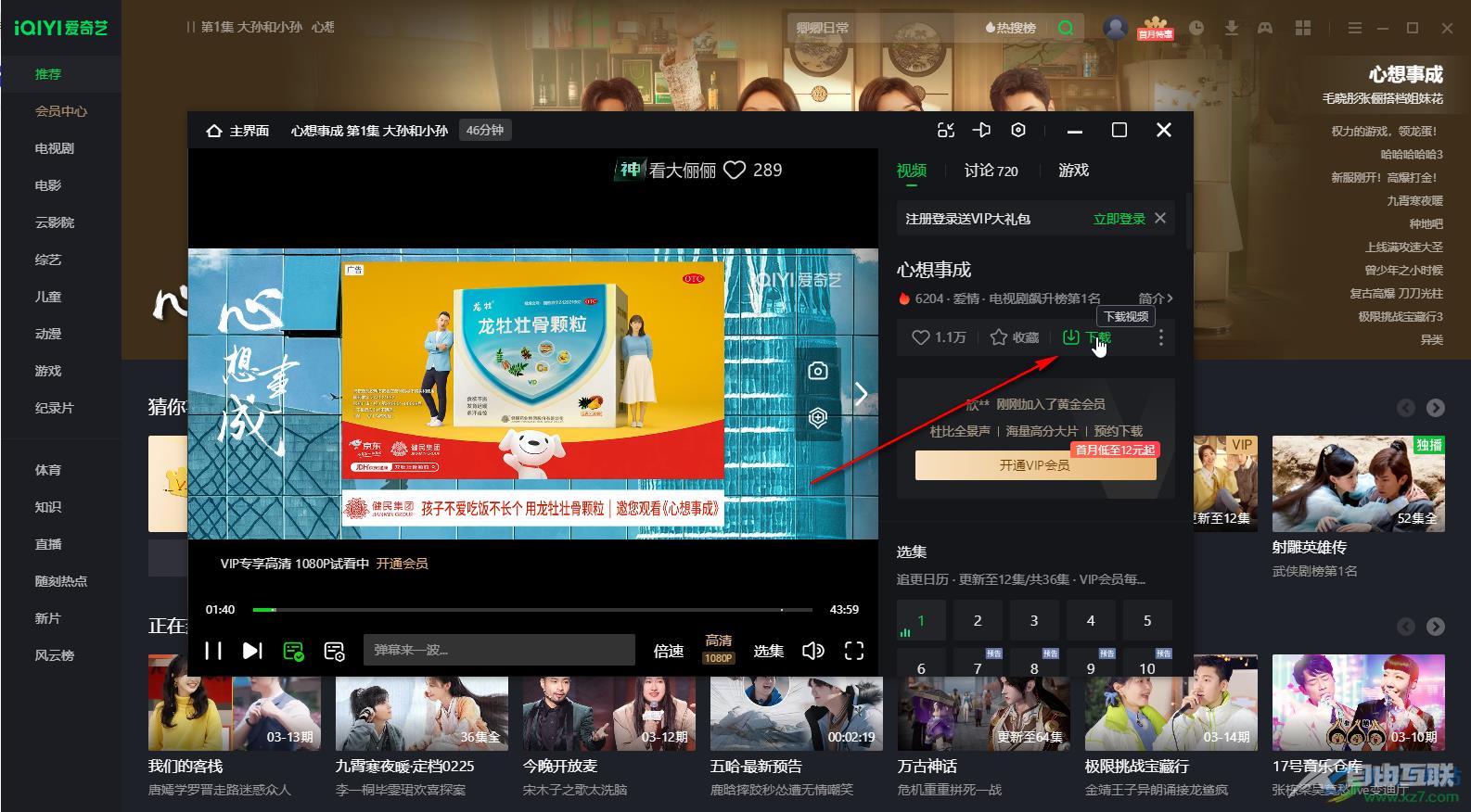Screen dimensions: 1471x812
Task: Enter fullscreen mode
Action: click(854, 651)
